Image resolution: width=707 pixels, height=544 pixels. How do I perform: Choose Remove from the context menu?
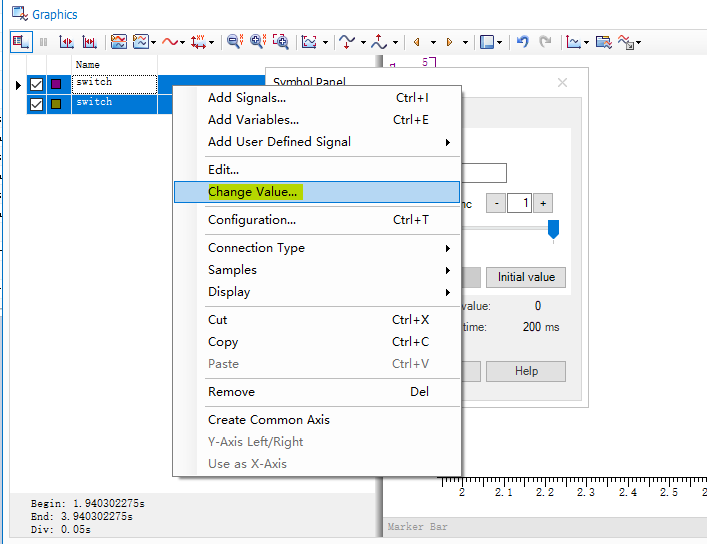(317, 392)
